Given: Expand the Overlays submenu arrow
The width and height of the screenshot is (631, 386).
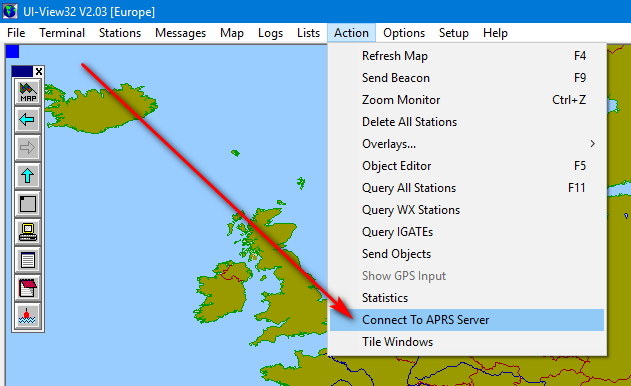Looking at the screenshot, I should [592, 144].
